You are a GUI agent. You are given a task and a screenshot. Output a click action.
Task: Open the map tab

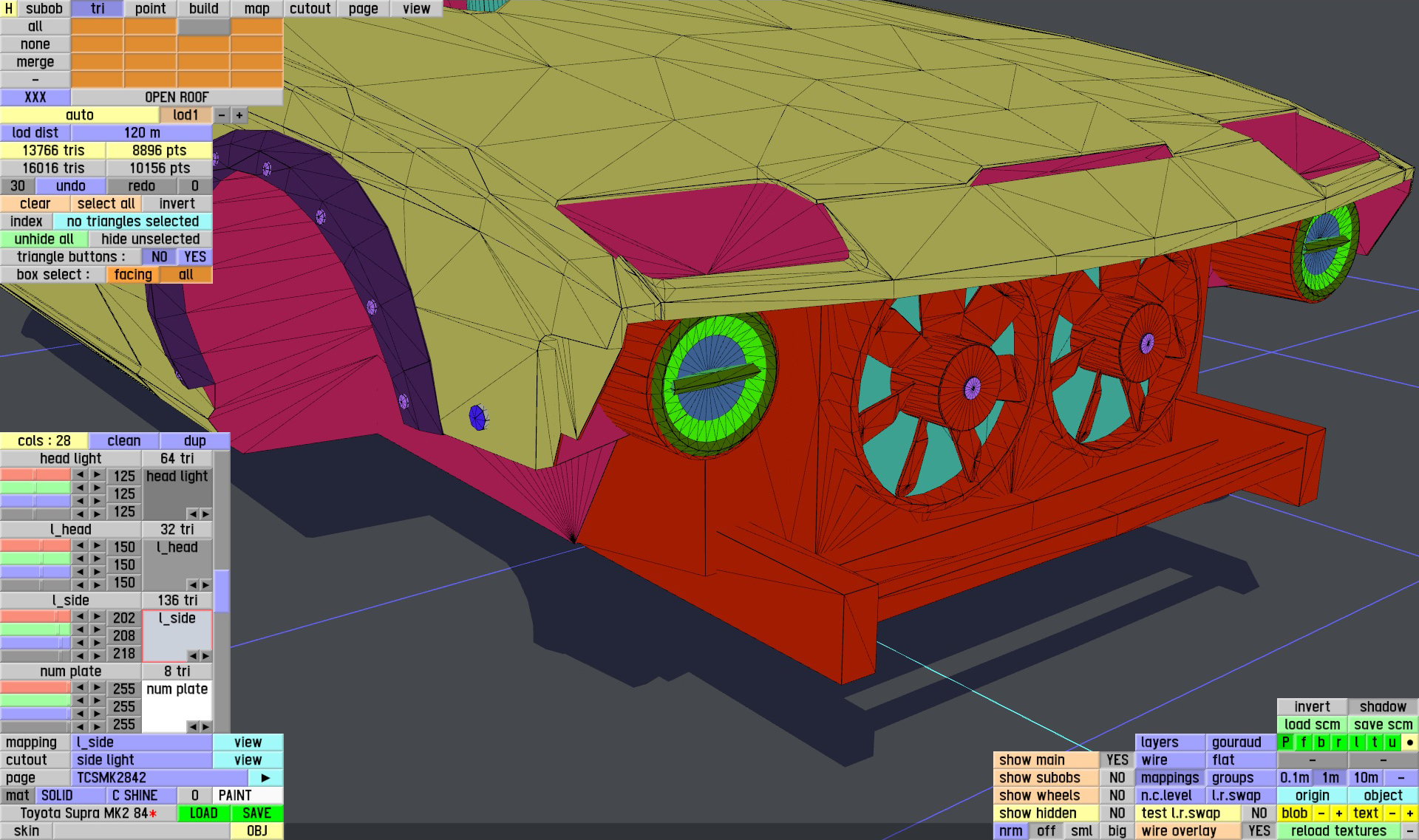[x=256, y=8]
